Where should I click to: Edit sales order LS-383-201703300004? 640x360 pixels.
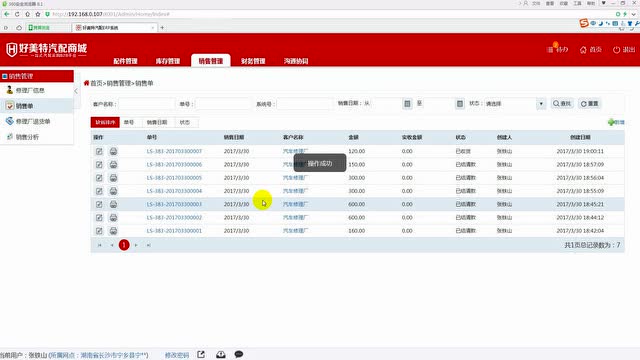point(99,191)
